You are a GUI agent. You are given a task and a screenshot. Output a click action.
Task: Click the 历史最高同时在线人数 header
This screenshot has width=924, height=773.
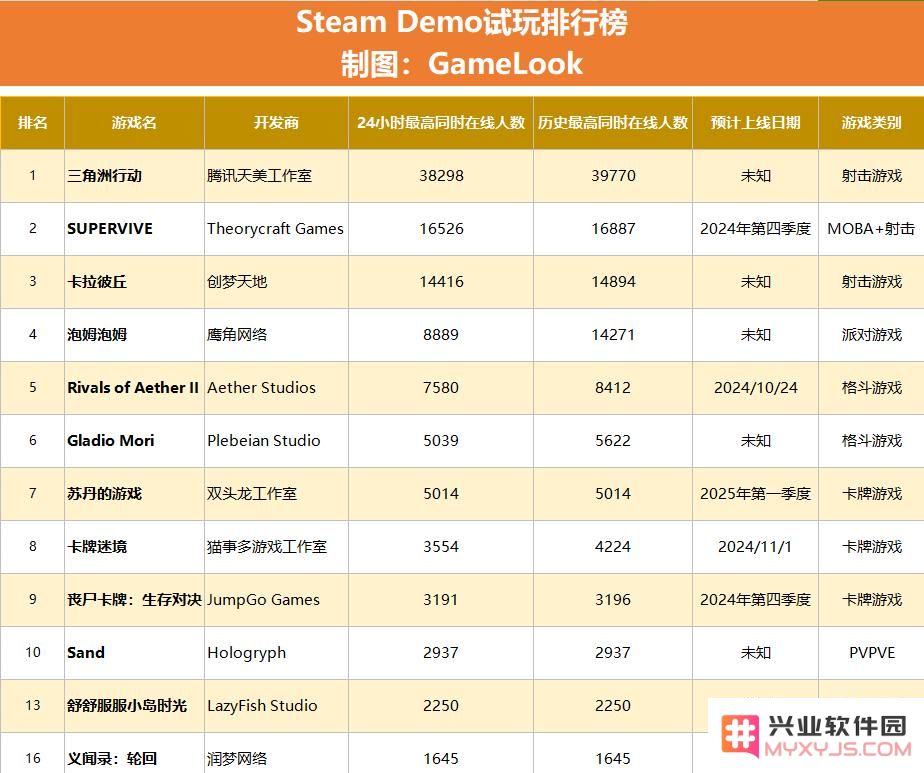pyautogui.click(x=613, y=123)
